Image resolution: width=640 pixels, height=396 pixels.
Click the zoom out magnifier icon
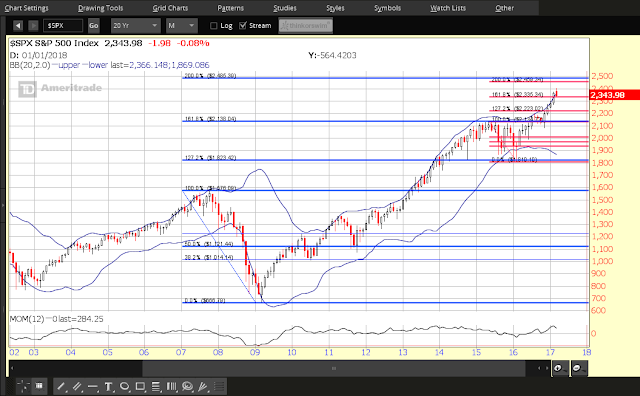coord(578,368)
